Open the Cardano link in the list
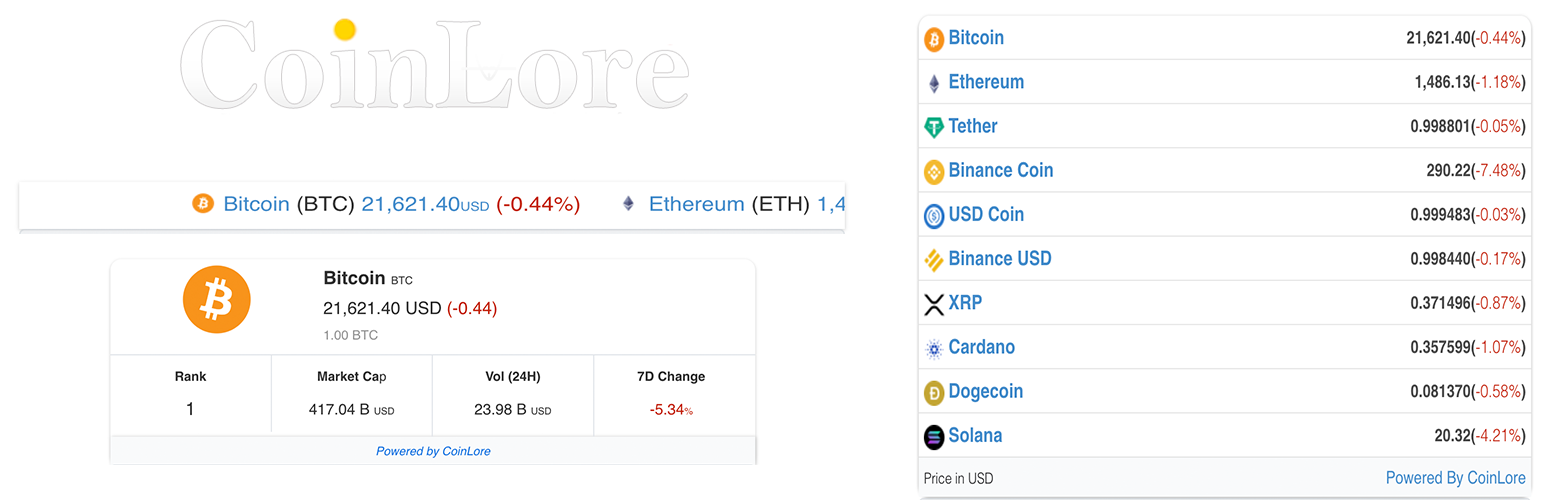This screenshot has height=500, width=1544. tap(981, 348)
